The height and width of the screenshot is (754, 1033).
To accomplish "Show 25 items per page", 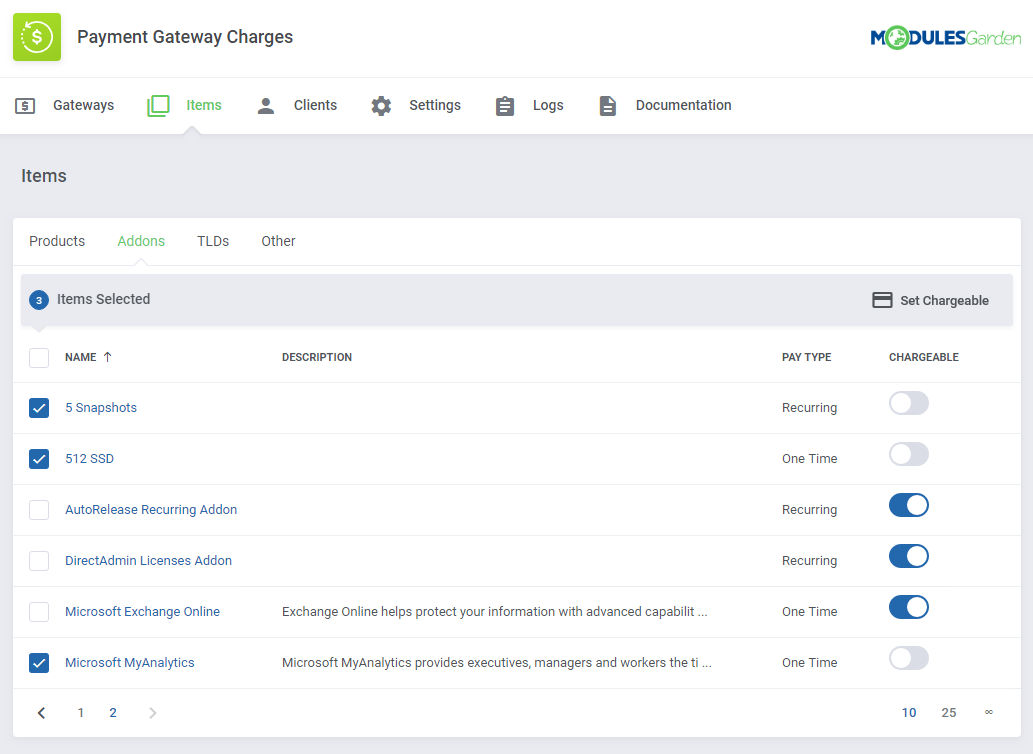I will tap(948, 713).
